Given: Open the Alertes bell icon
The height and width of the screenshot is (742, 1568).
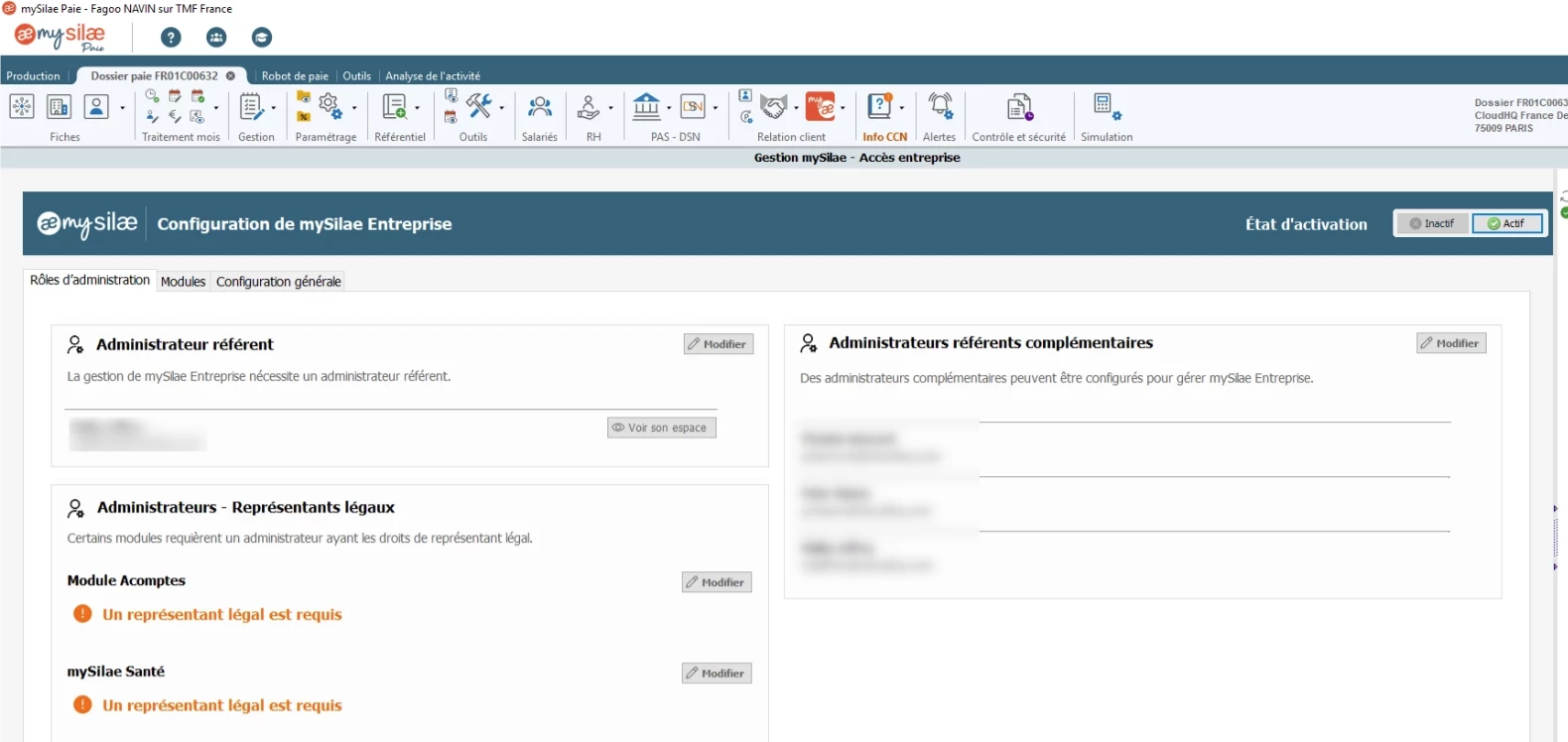Looking at the screenshot, I should pos(941,105).
